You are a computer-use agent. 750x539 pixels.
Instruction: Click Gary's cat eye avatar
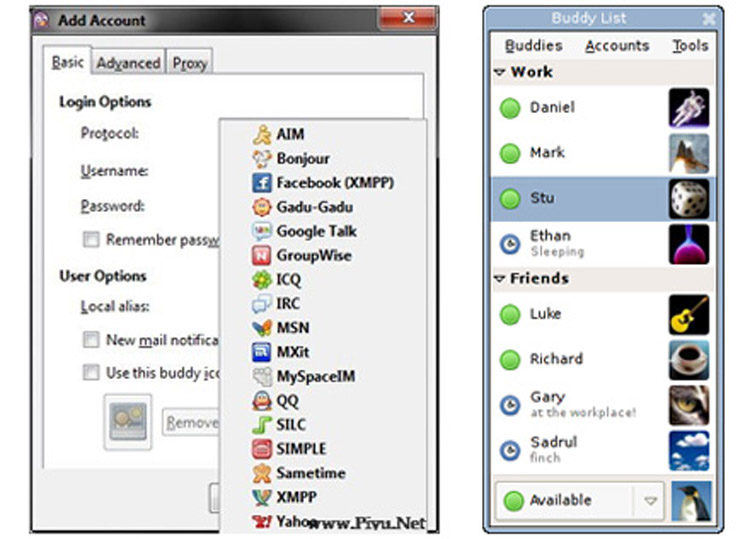tap(689, 406)
